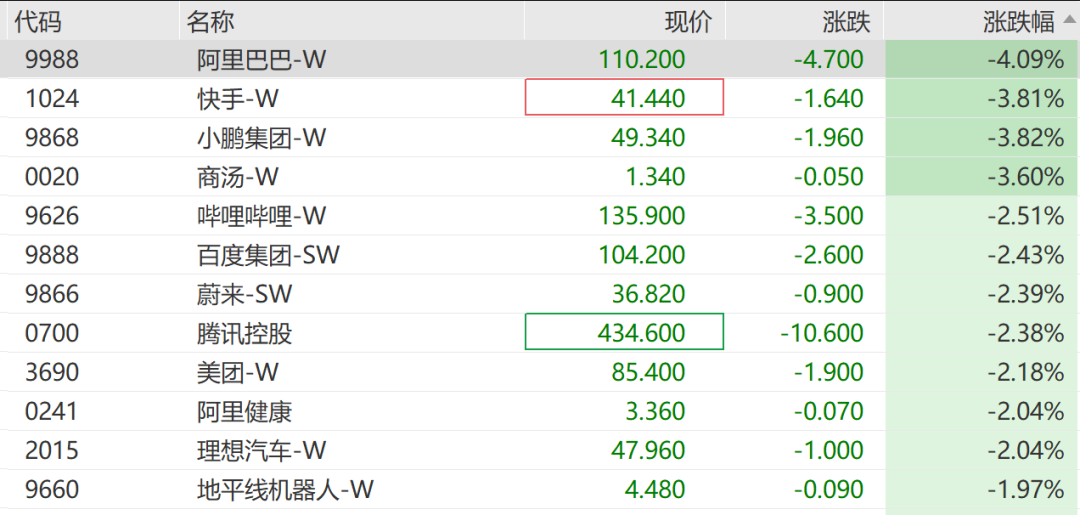
Task: Sort by the 涨跌 column header
Action: [847, 22]
